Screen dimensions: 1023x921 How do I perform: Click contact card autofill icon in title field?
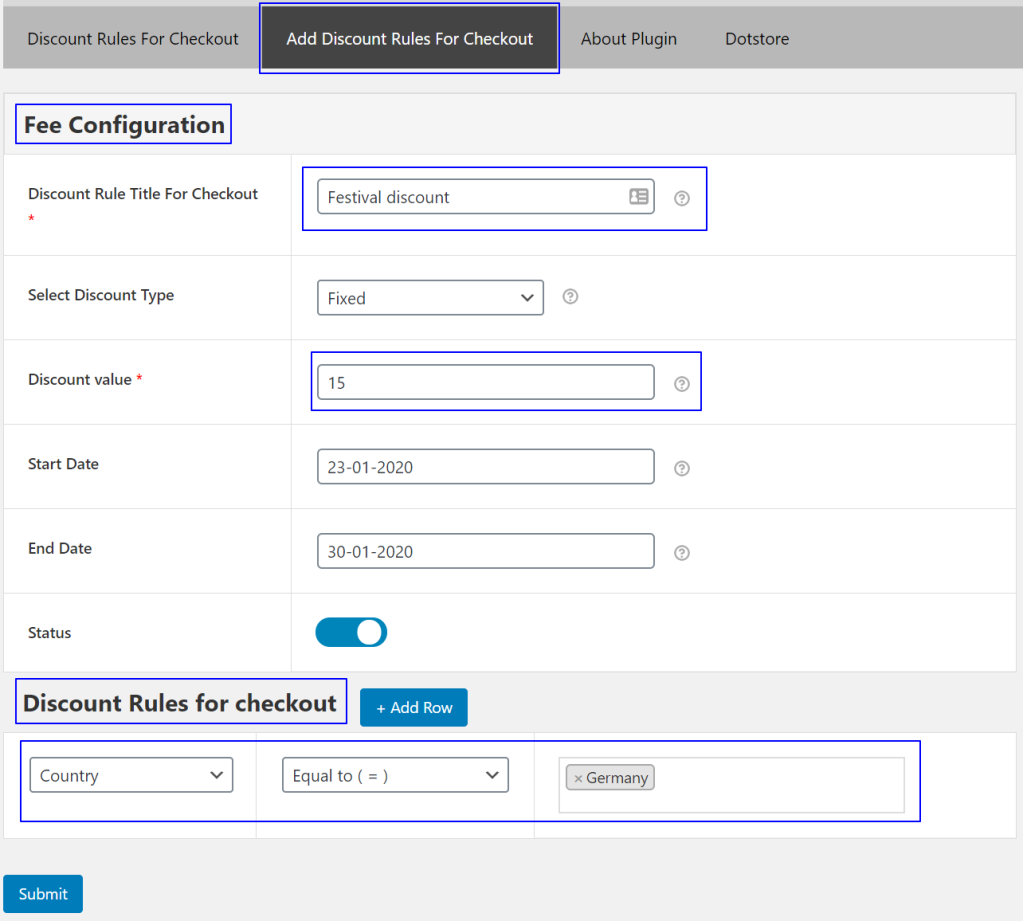coord(638,196)
